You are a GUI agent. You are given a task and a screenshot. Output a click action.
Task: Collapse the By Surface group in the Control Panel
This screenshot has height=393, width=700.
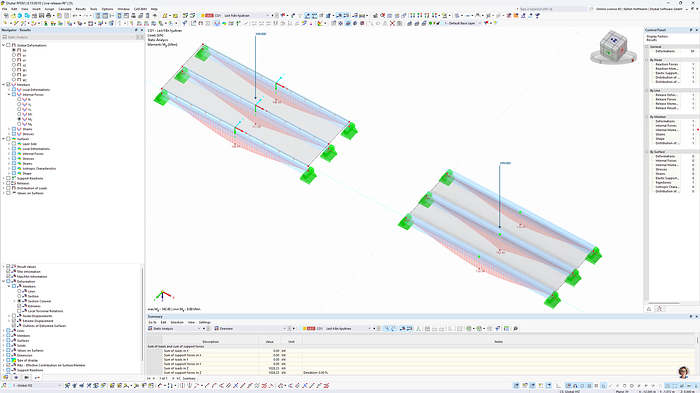(x=647, y=152)
